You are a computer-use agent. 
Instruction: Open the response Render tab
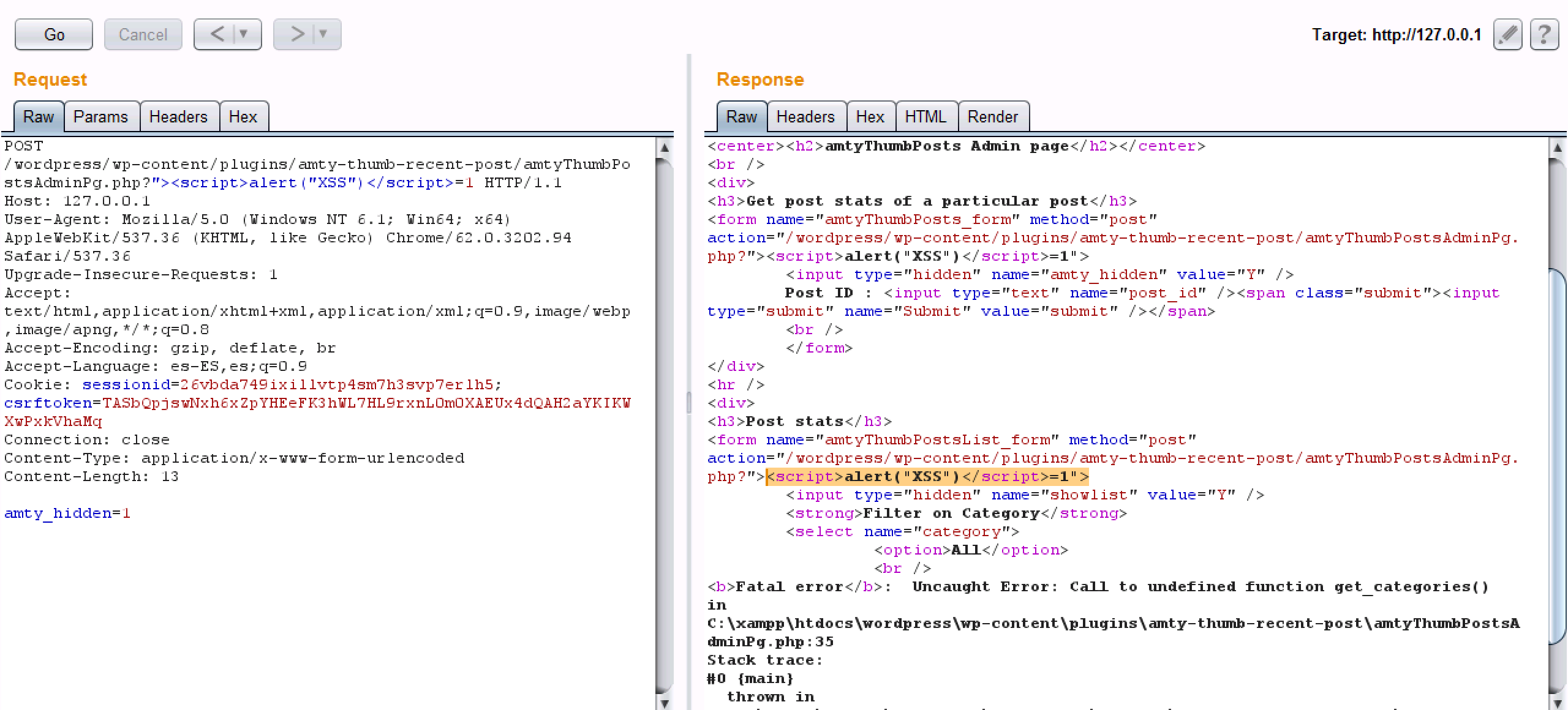[992, 117]
